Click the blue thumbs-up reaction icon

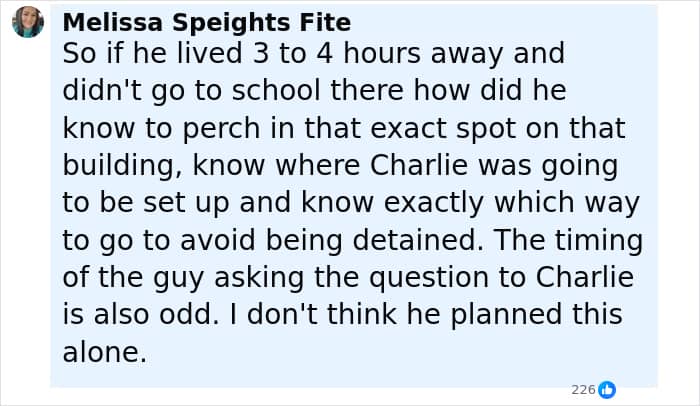607,389
